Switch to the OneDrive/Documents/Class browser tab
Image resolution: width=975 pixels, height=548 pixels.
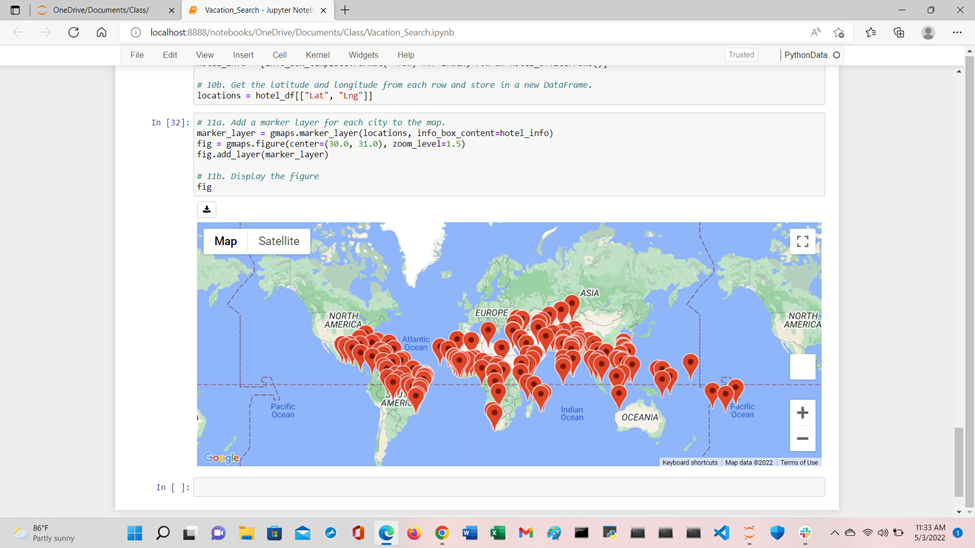pos(101,10)
